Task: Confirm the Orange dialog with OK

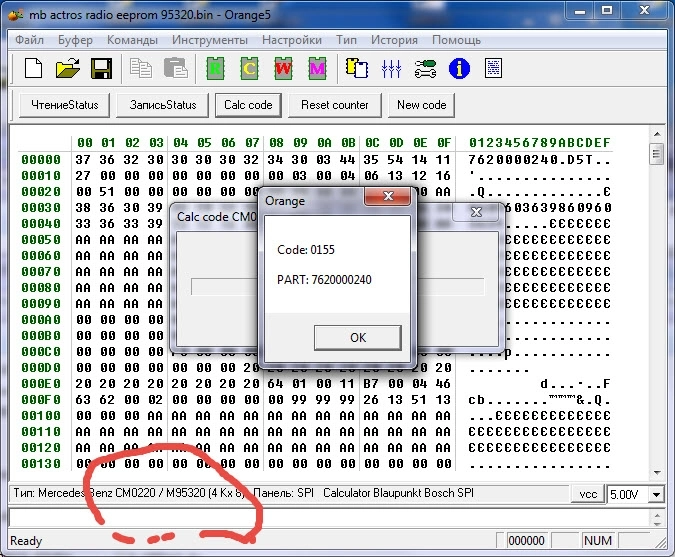Action: (358, 337)
